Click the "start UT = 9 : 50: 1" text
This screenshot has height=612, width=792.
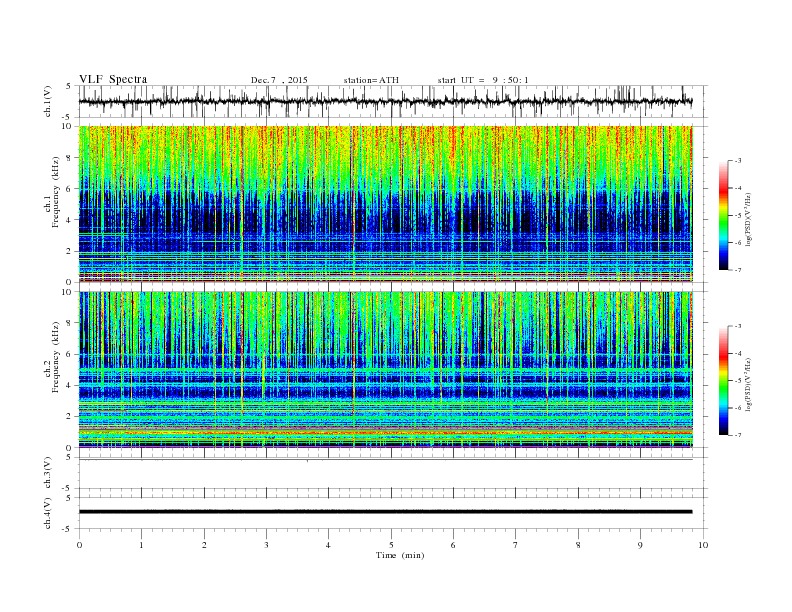click(x=483, y=80)
